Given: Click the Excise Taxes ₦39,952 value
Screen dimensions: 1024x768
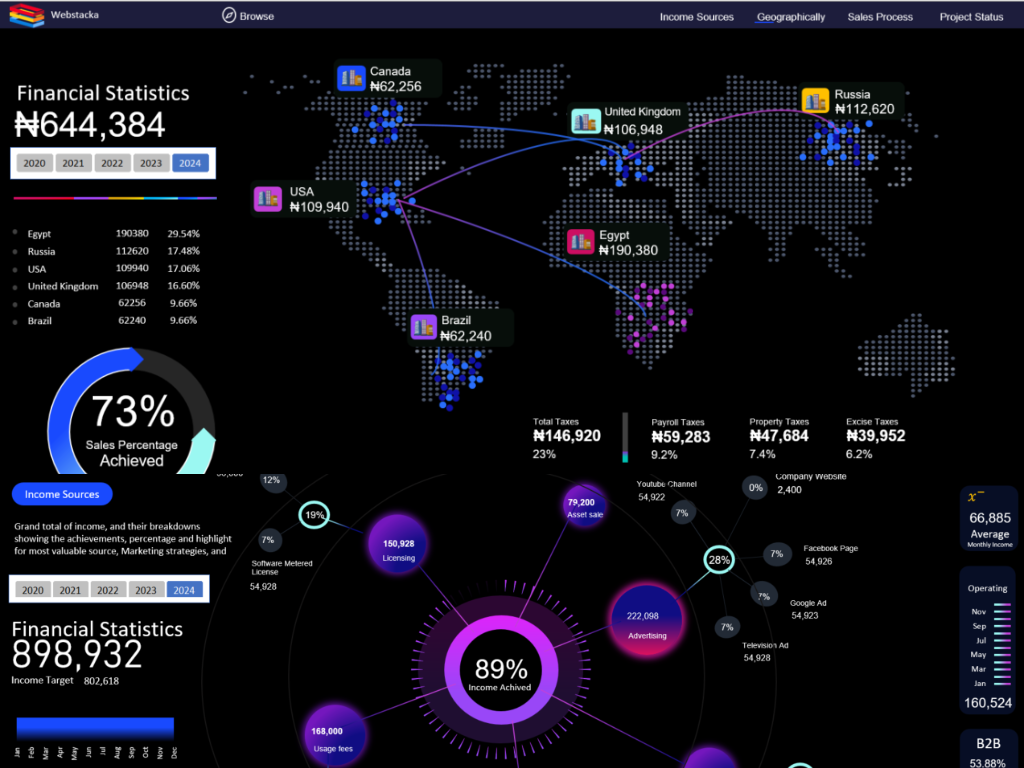Looking at the screenshot, I should tap(876, 436).
